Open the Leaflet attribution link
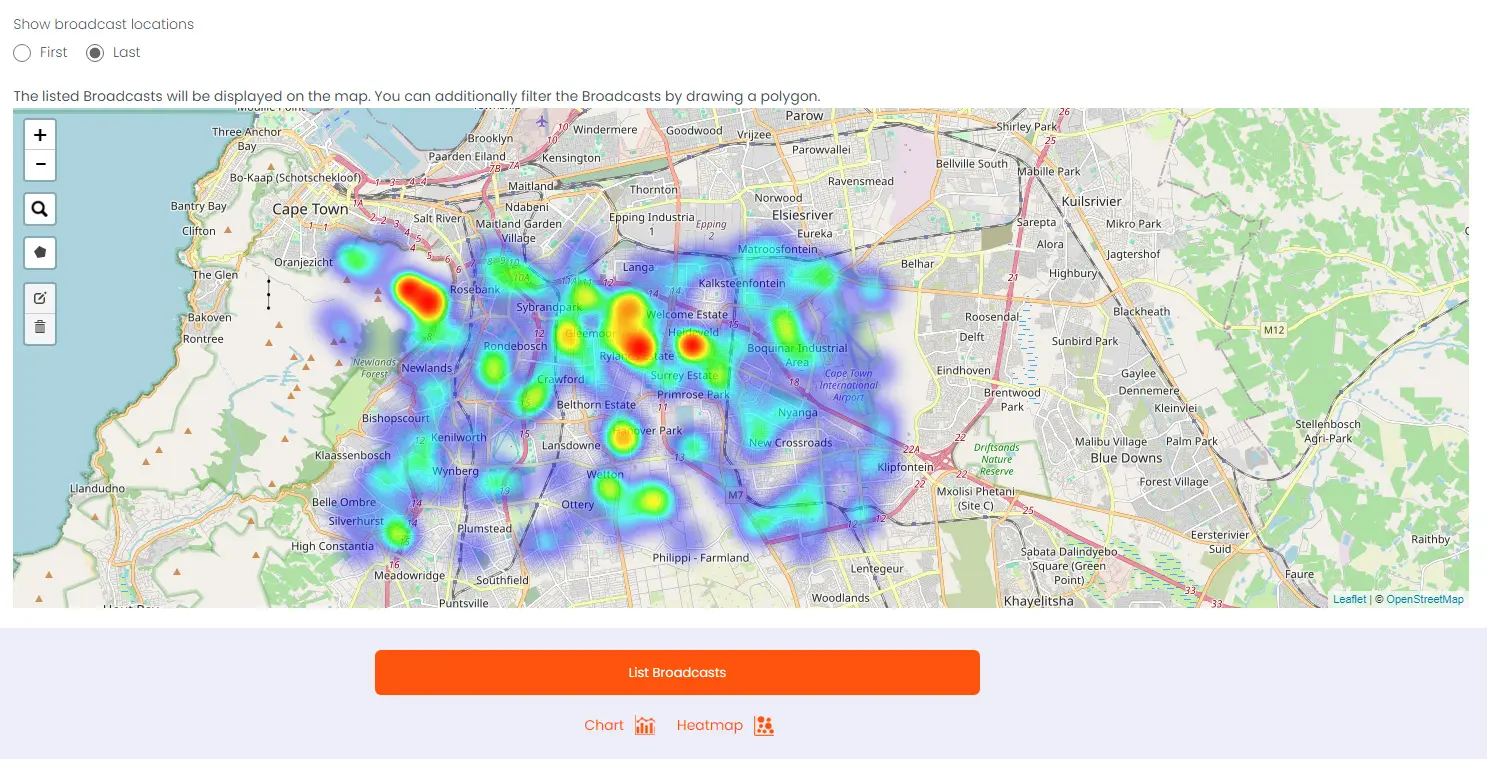The height and width of the screenshot is (759, 1487). pyautogui.click(x=1349, y=600)
